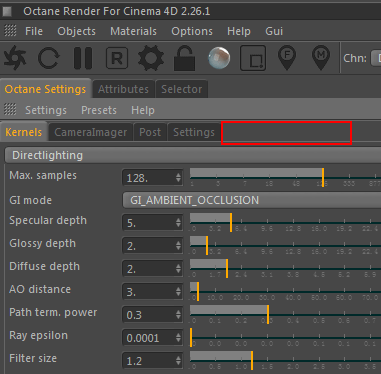
Task: Switch to the CameraImager tab
Action: (91, 132)
